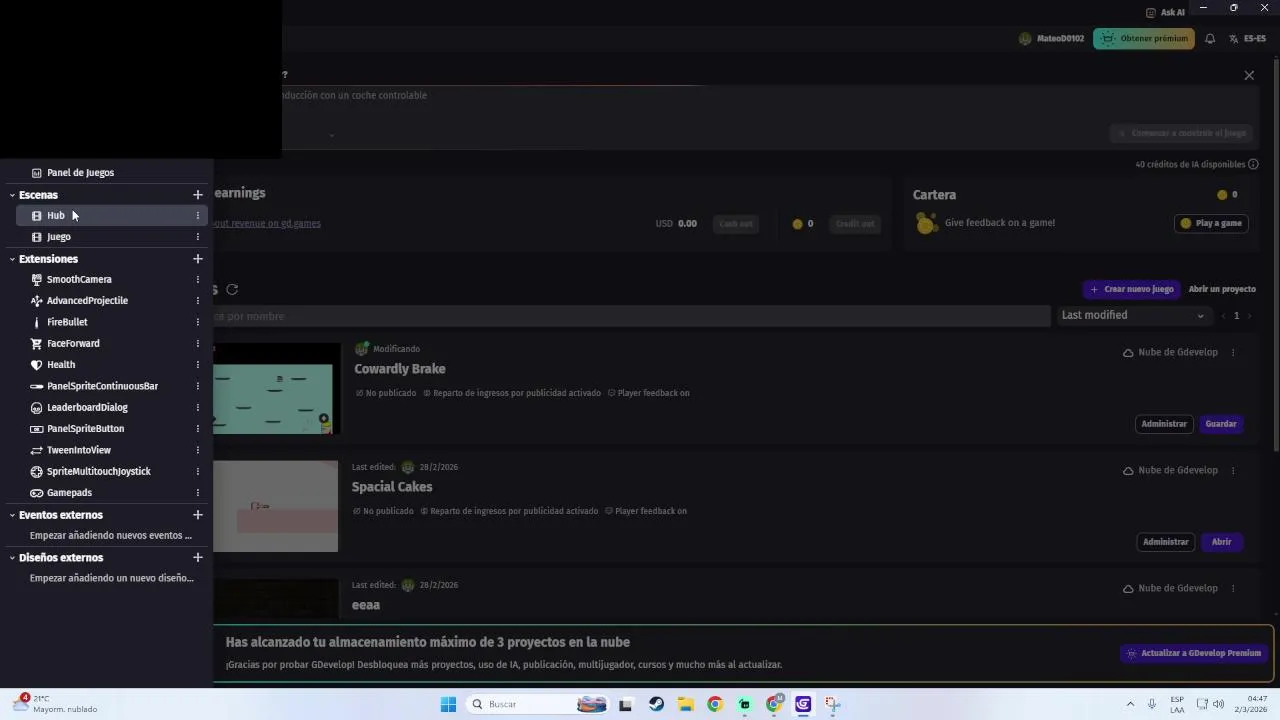Select the FireBullet extension name
This screenshot has width=1280, height=720.
tap(67, 322)
